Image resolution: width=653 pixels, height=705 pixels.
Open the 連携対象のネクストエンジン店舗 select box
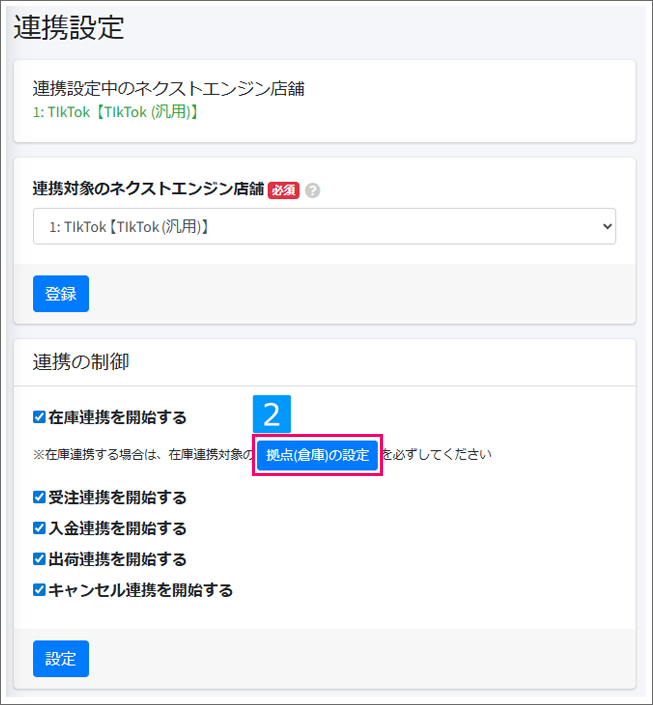point(324,226)
